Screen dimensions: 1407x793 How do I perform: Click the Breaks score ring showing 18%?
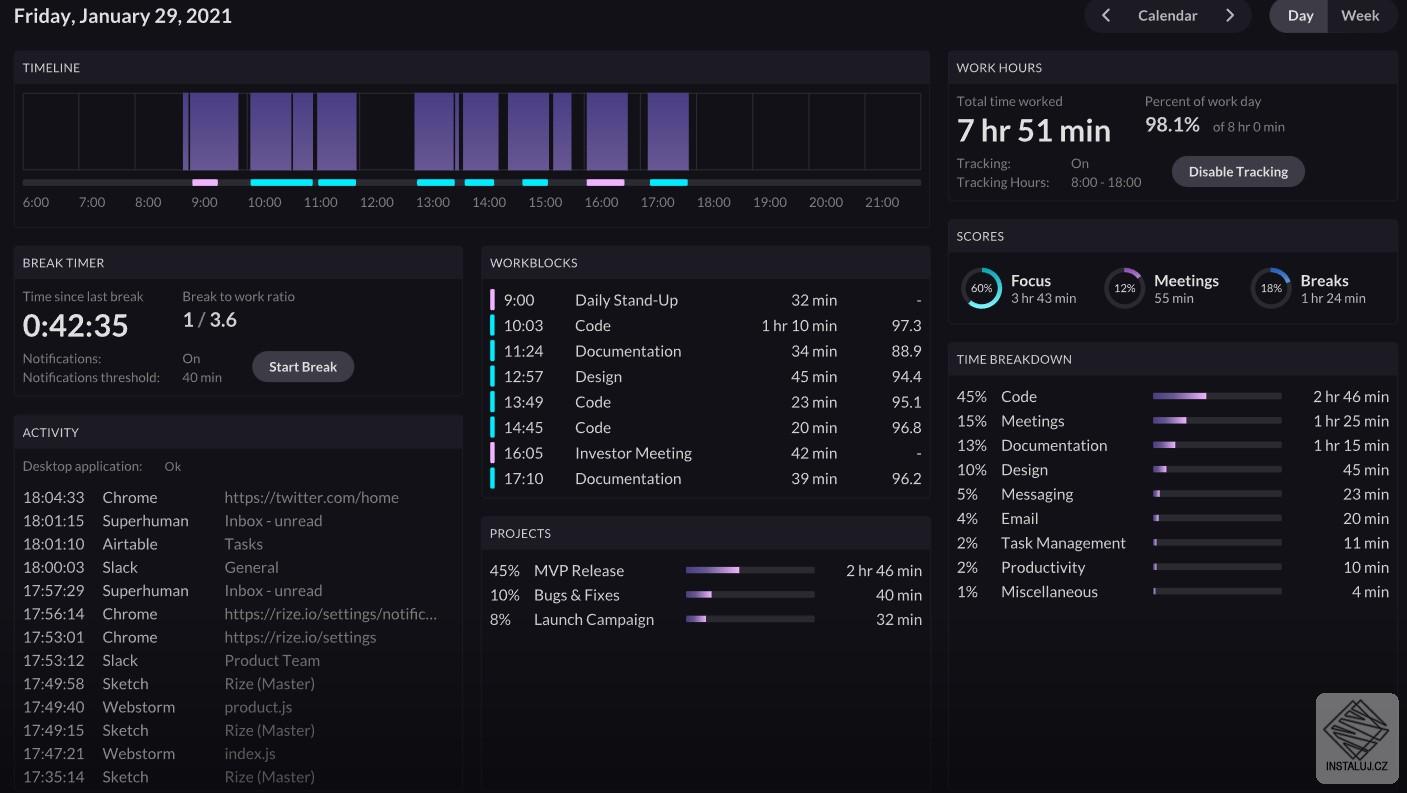click(1271, 288)
